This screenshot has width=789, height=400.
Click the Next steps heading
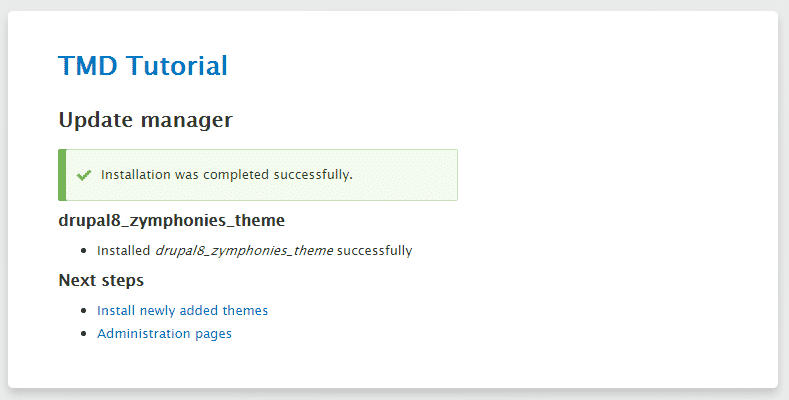pos(101,280)
